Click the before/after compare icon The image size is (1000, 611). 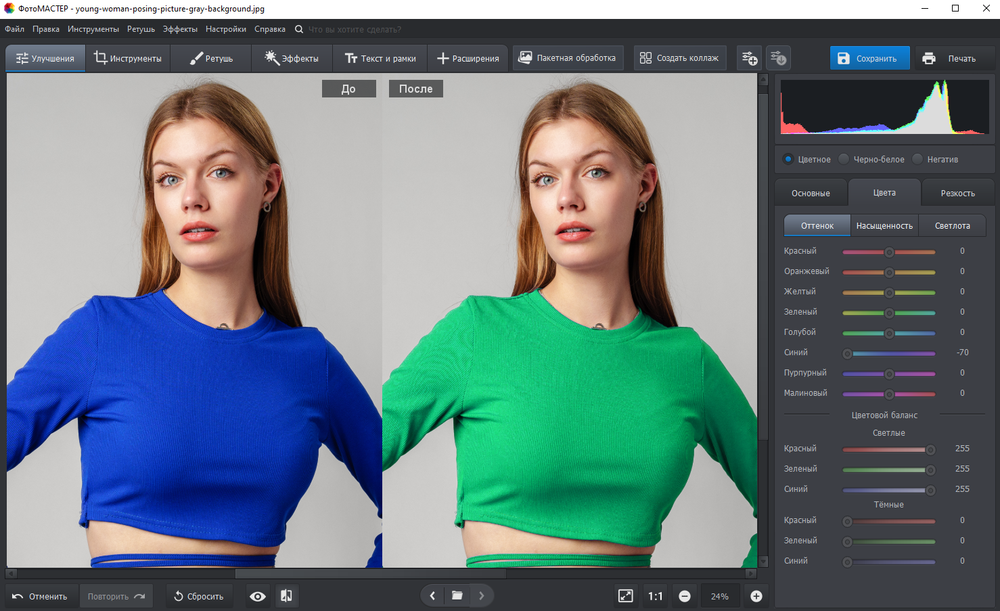click(x=286, y=596)
